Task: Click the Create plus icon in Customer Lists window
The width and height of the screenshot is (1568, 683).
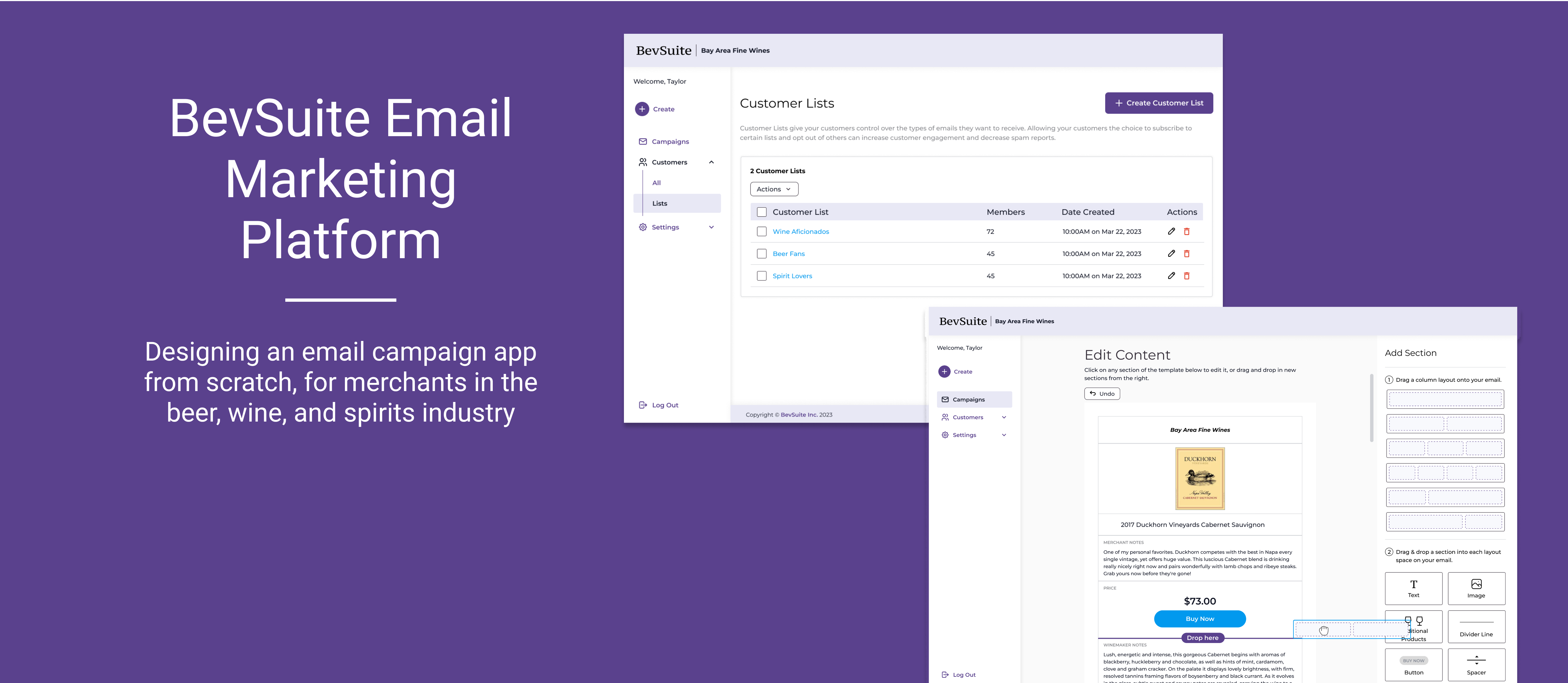Action: [642, 109]
